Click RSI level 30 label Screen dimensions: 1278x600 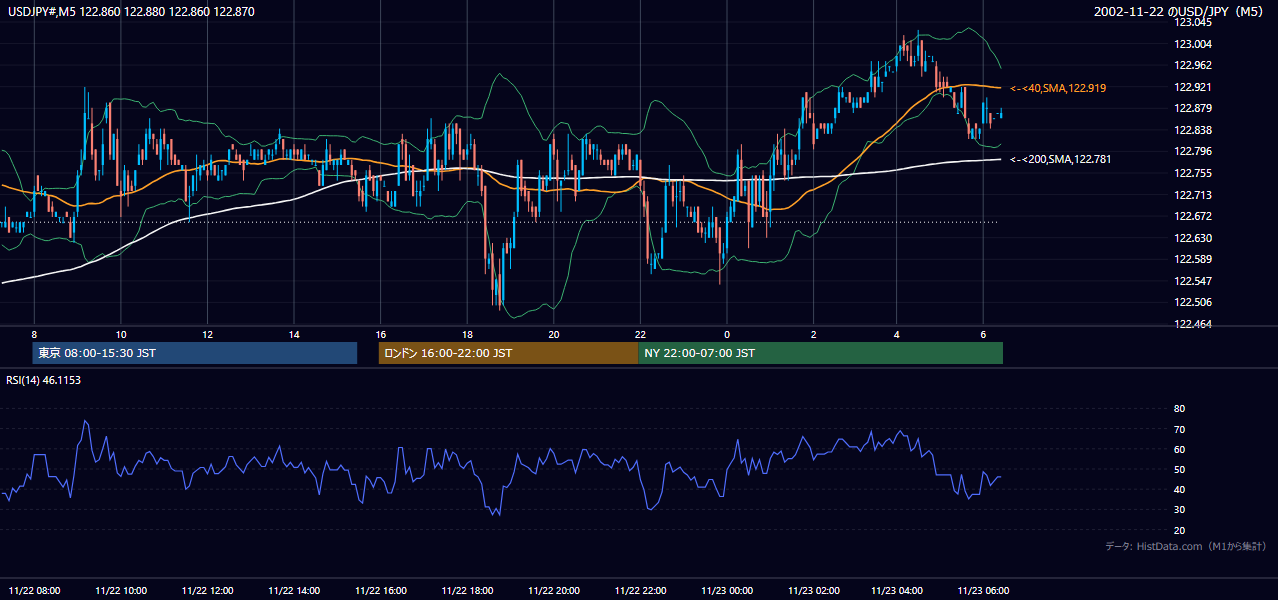pyautogui.click(x=1179, y=510)
